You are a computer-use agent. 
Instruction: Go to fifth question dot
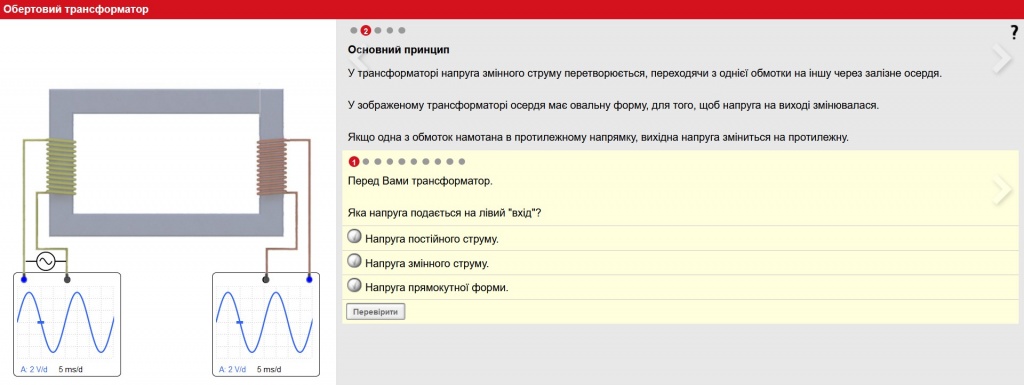(x=402, y=161)
